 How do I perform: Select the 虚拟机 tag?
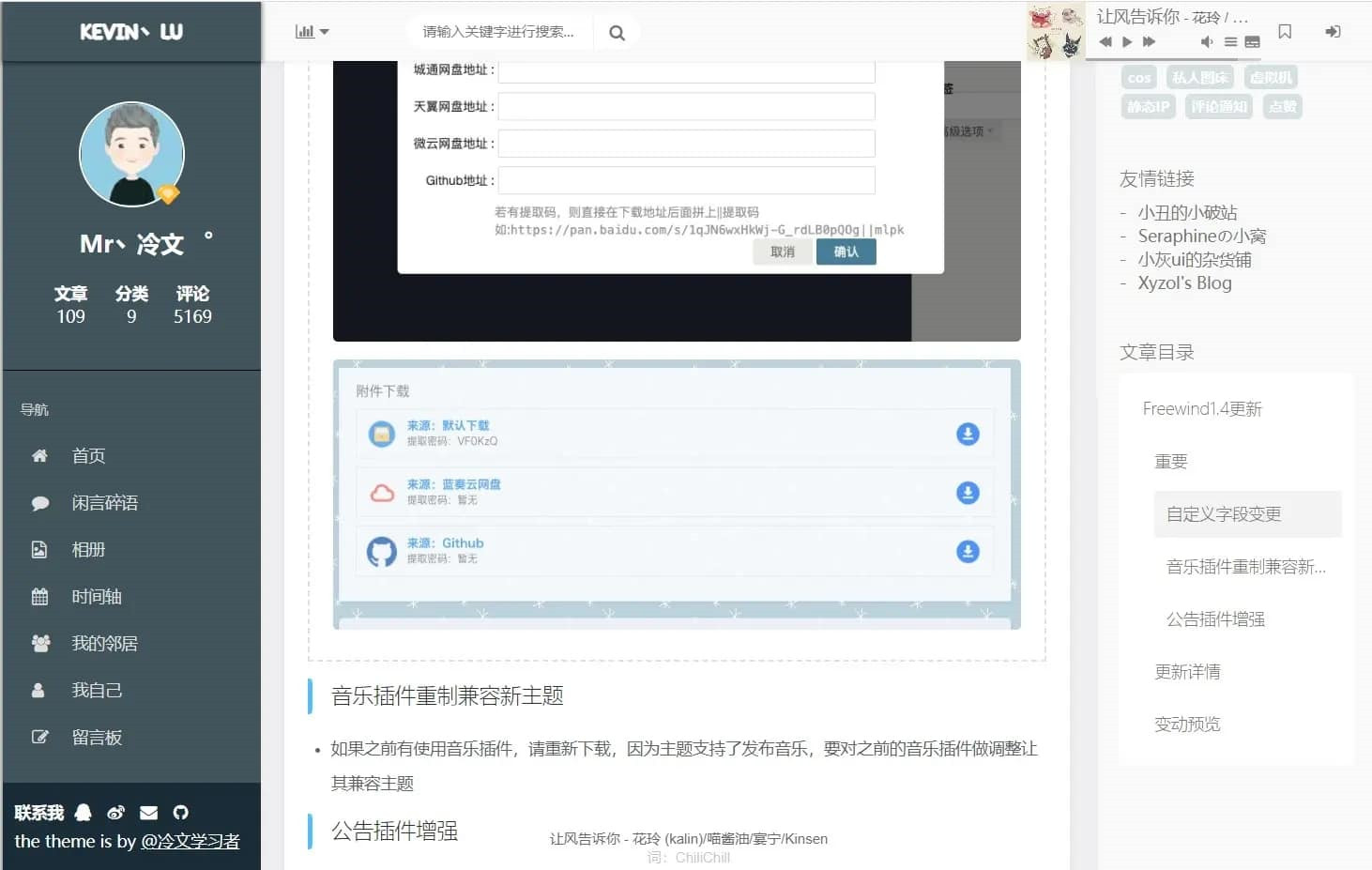pyautogui.click(x=1272, y=78)
